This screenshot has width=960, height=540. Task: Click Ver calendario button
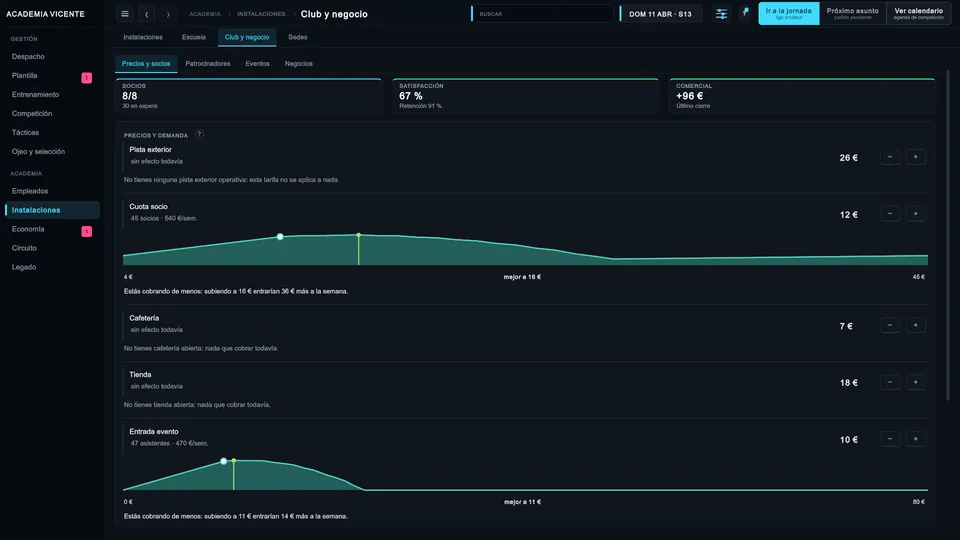[918, 13]
